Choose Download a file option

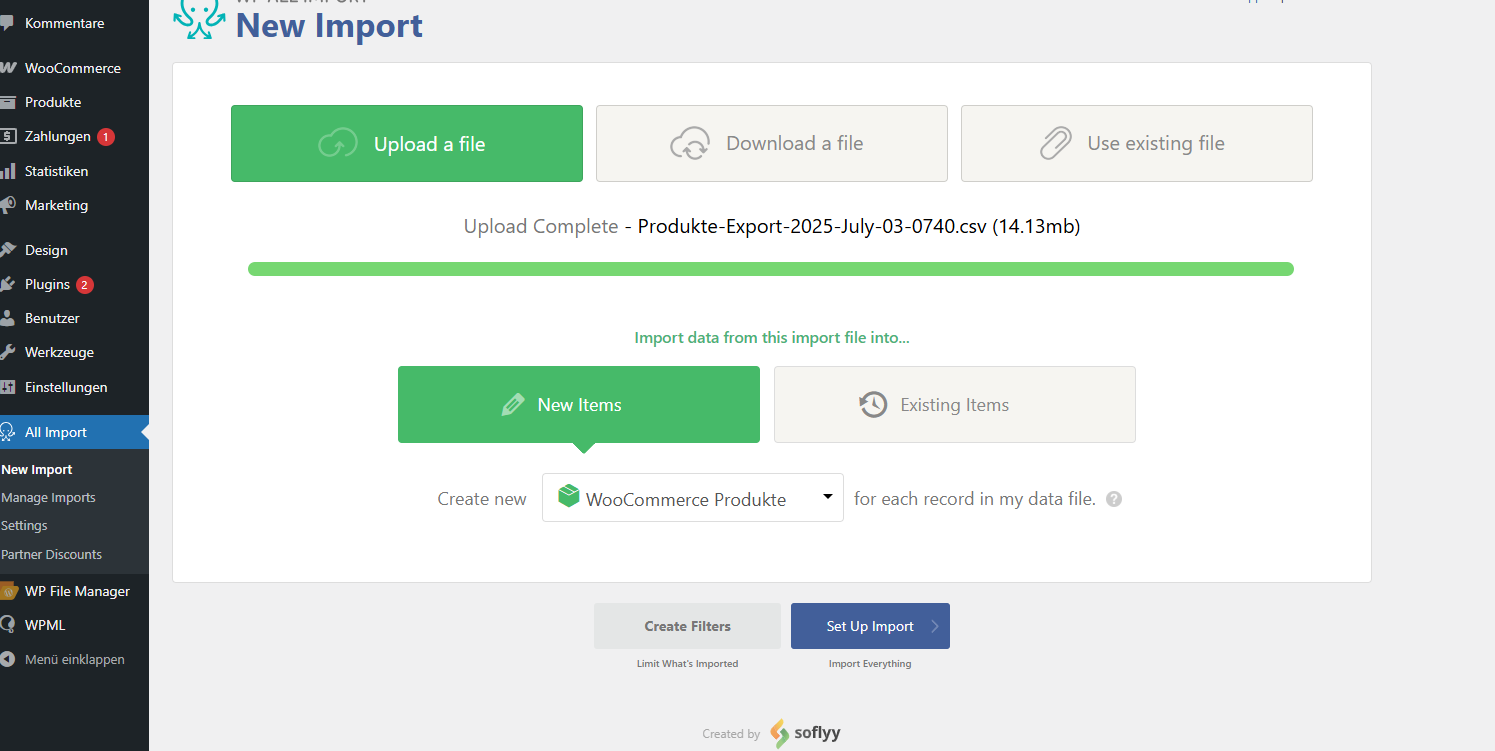[772, 144]
